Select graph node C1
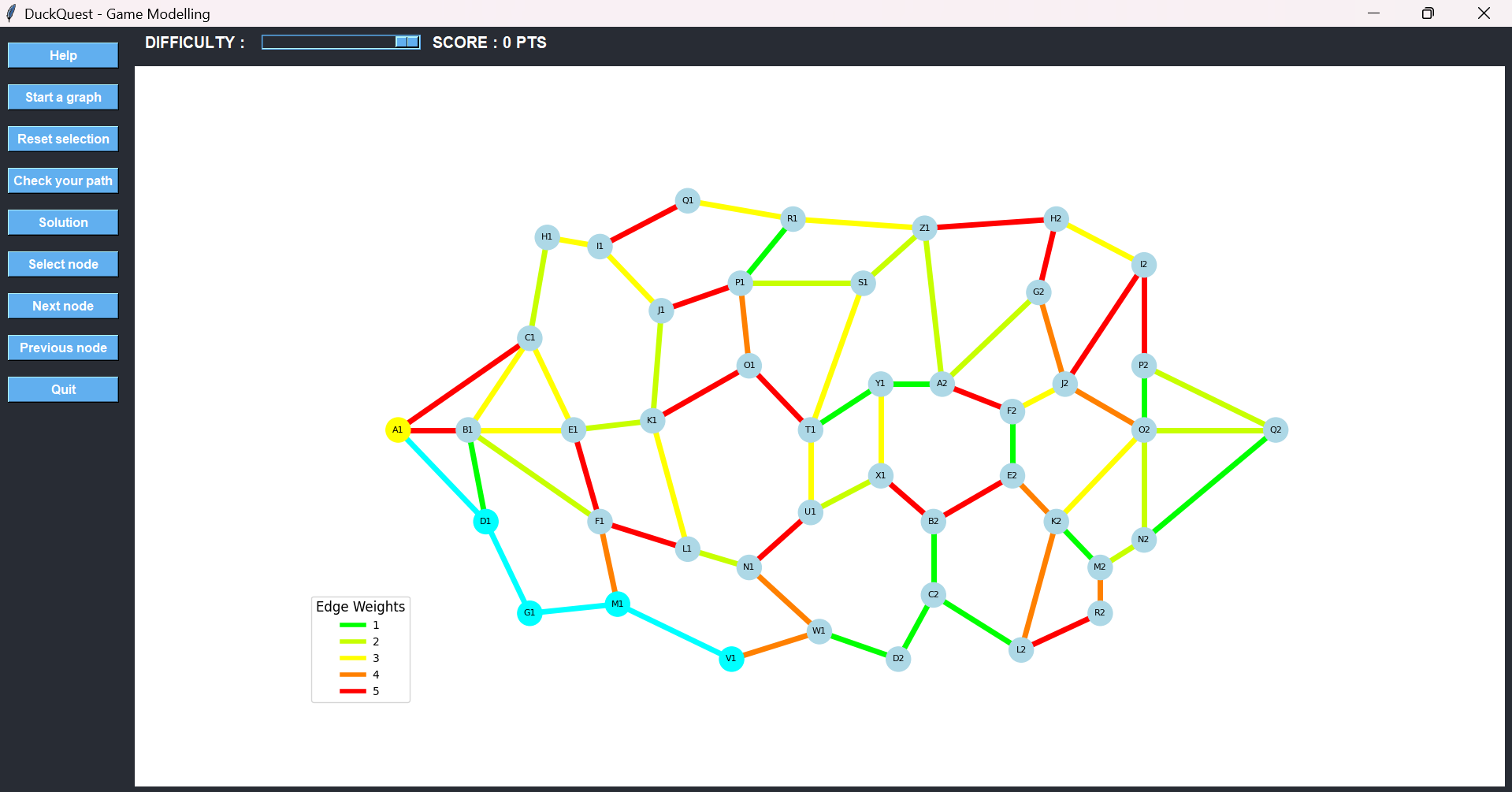 (529, 338)
